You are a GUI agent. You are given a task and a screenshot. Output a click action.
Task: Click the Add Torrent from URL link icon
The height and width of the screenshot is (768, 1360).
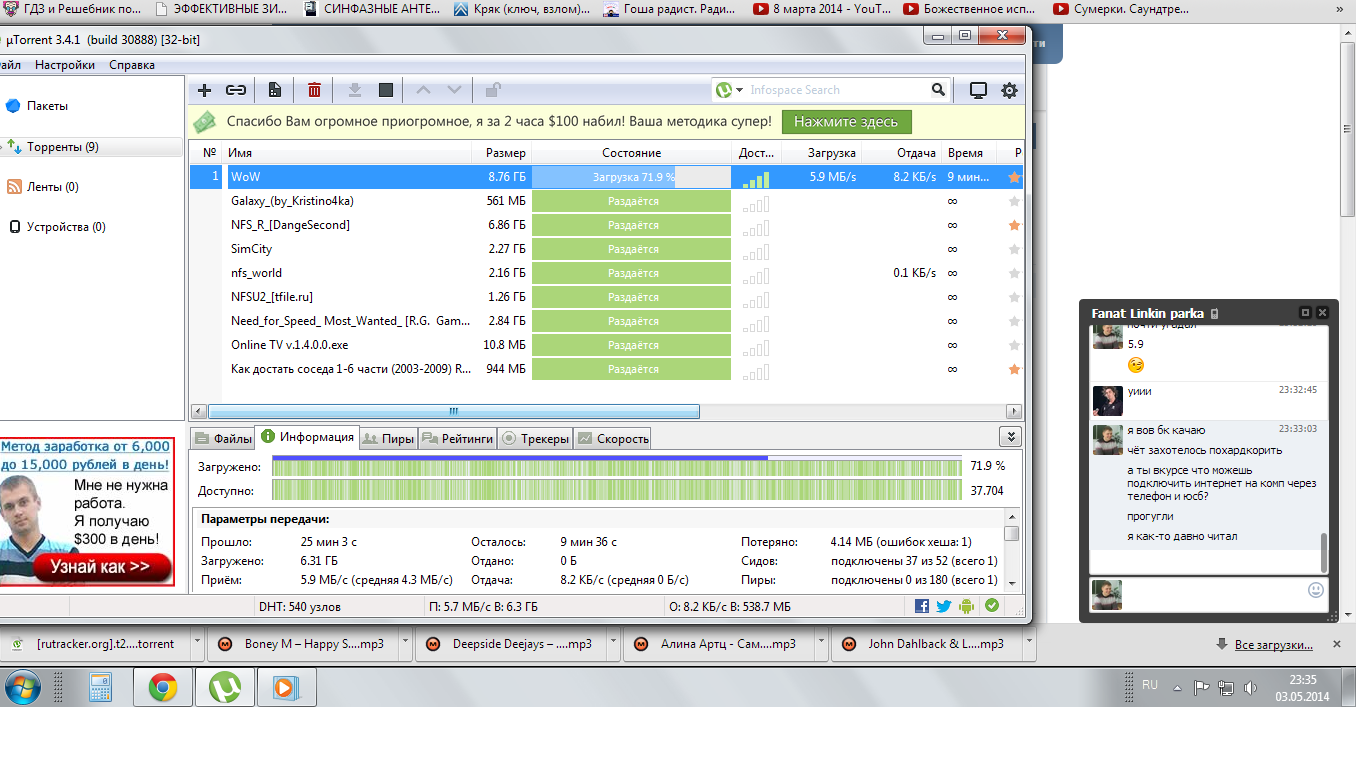click(x=236, y=90)
